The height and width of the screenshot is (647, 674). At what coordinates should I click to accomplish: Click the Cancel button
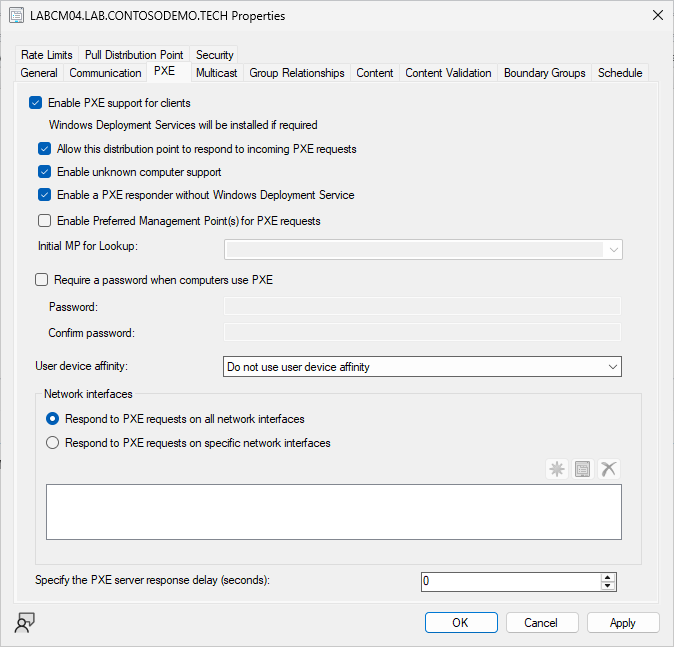click(x=542, y=622)
